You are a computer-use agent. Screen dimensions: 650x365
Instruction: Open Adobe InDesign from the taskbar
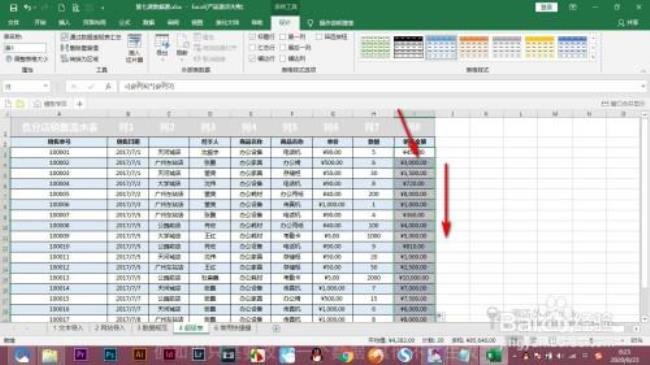(169, 355)
